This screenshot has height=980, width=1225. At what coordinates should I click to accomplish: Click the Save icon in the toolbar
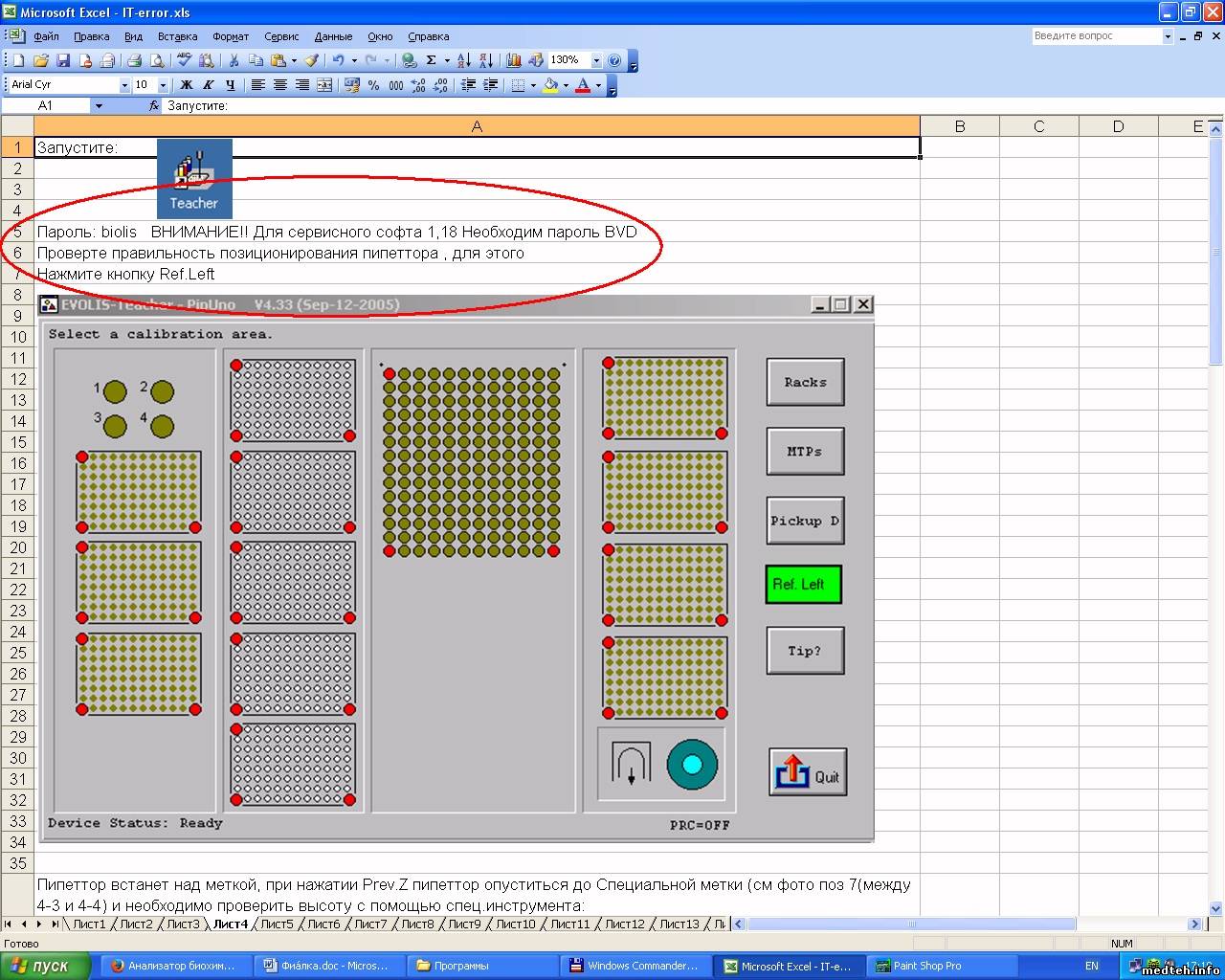[x=63, y=60]
